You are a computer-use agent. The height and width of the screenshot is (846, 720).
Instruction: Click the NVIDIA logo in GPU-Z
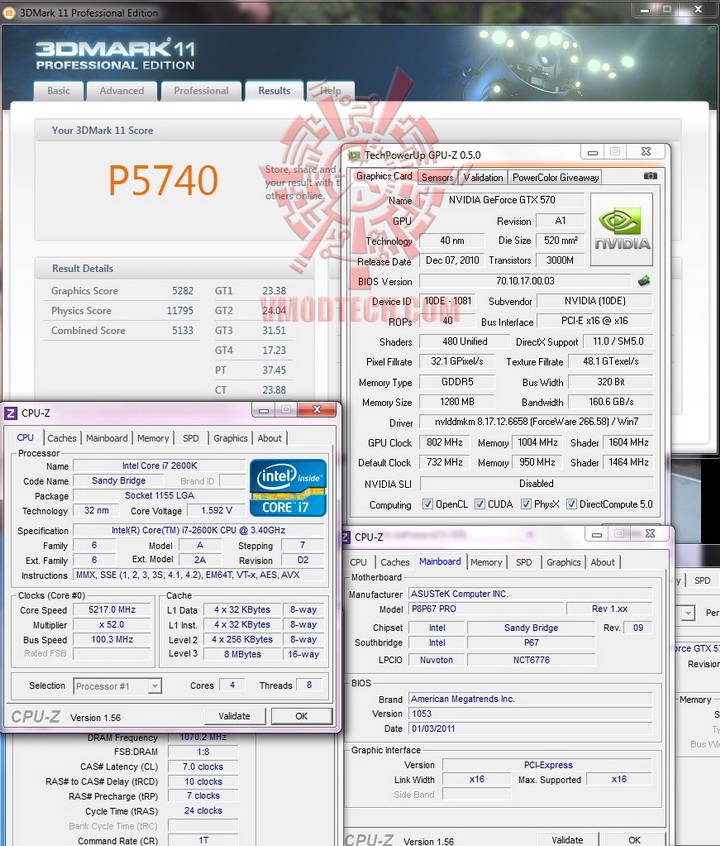(x=622, y=229)
